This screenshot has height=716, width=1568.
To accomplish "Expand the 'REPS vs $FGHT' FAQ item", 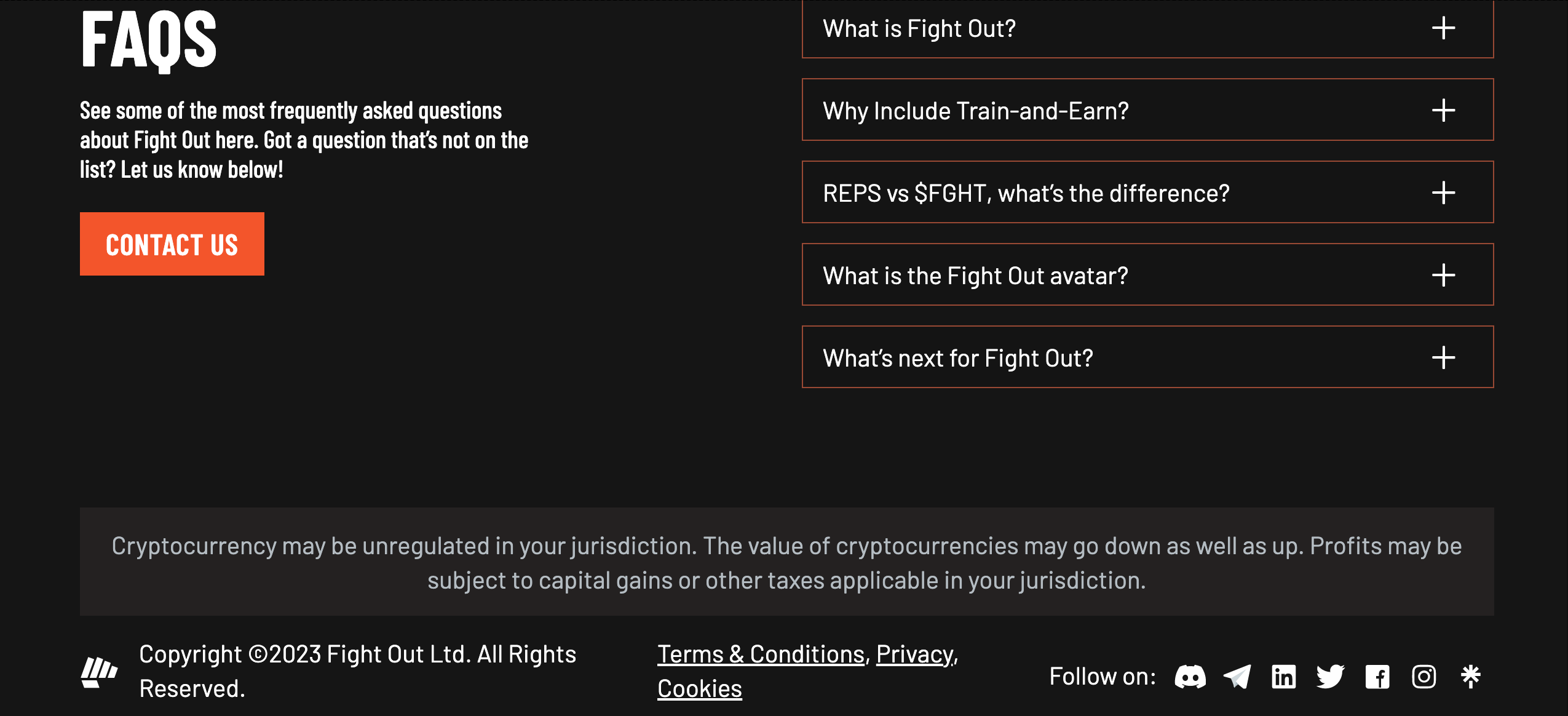I will (x=1026, y=193).
